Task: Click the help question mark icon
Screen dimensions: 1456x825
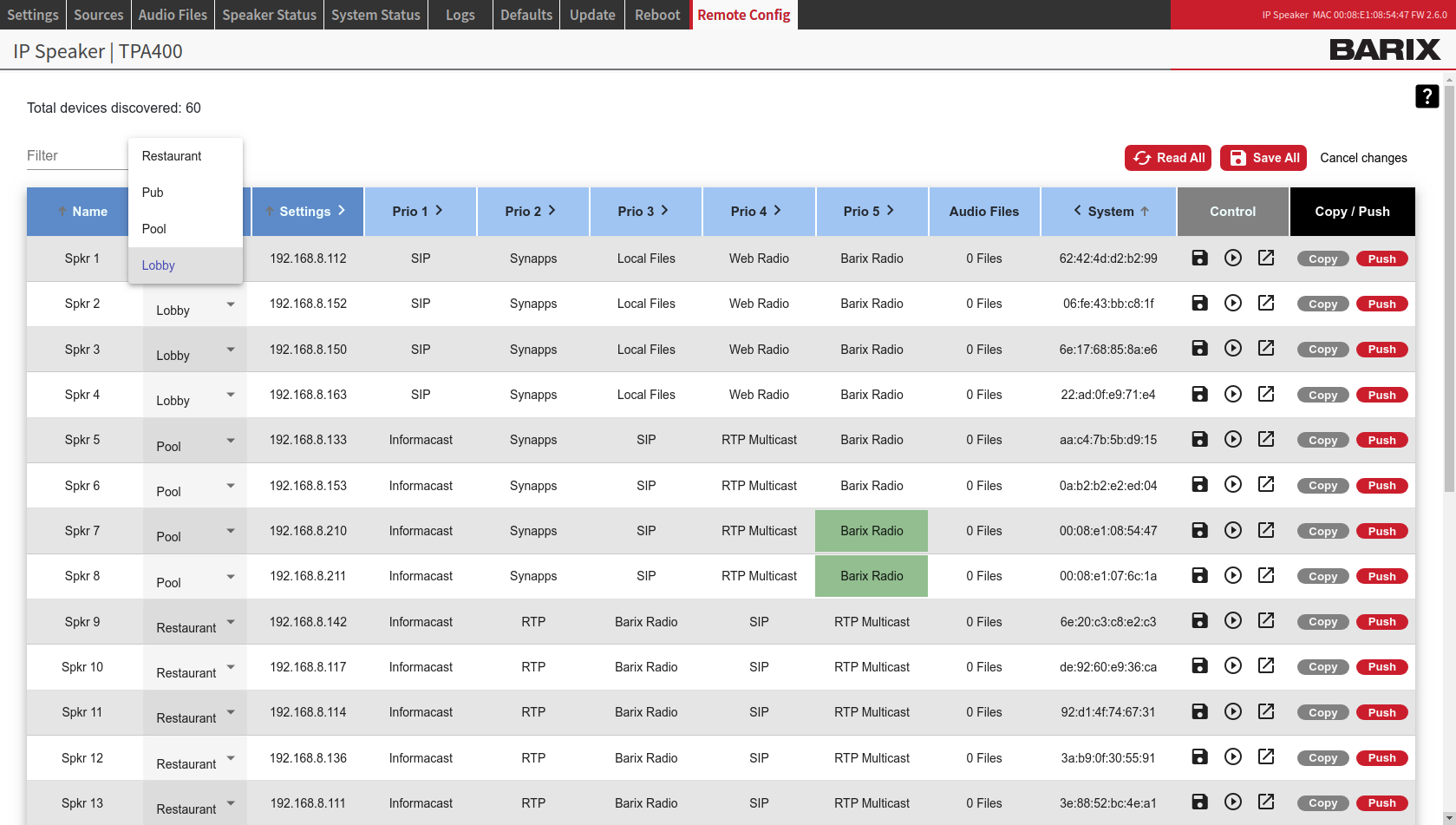Action: pos(1427,96)
